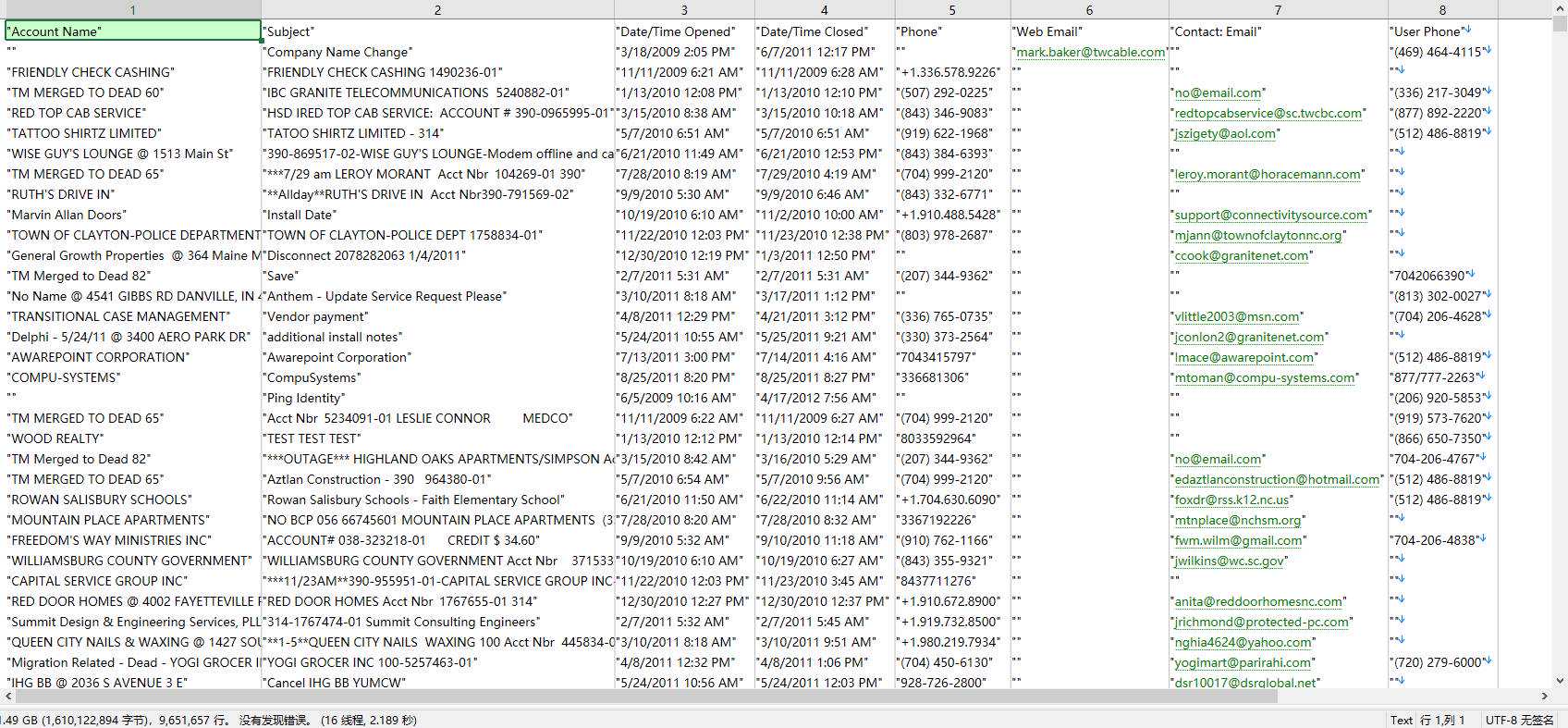The height and width of the screenshot is (728, 1568).
Task: Select the "Date/Time Closed" header cell
Action: 825,31
